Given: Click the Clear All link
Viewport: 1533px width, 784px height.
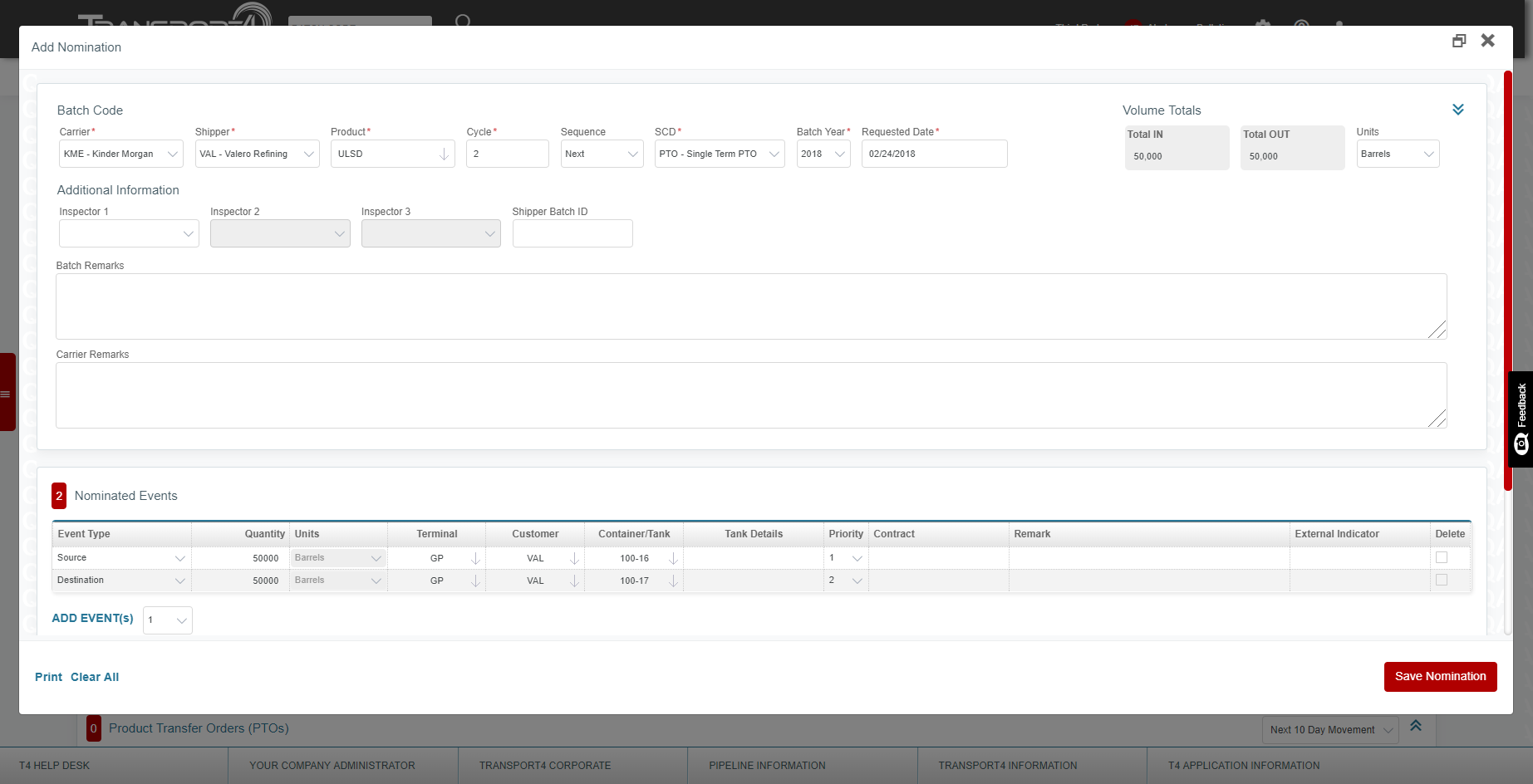Looking at the screenshot, I should click(95, 677).
